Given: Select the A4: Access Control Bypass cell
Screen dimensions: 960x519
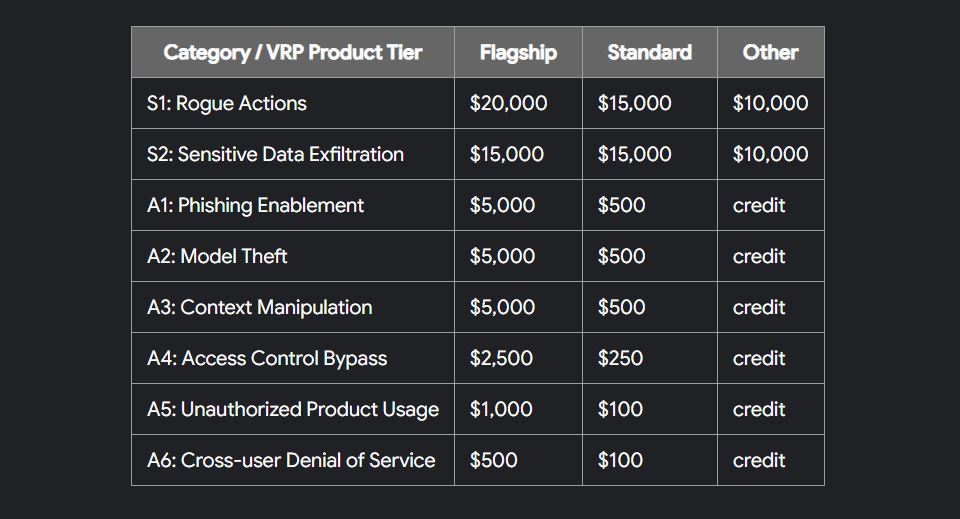Looking at the screenshot, I should [267, 359].
